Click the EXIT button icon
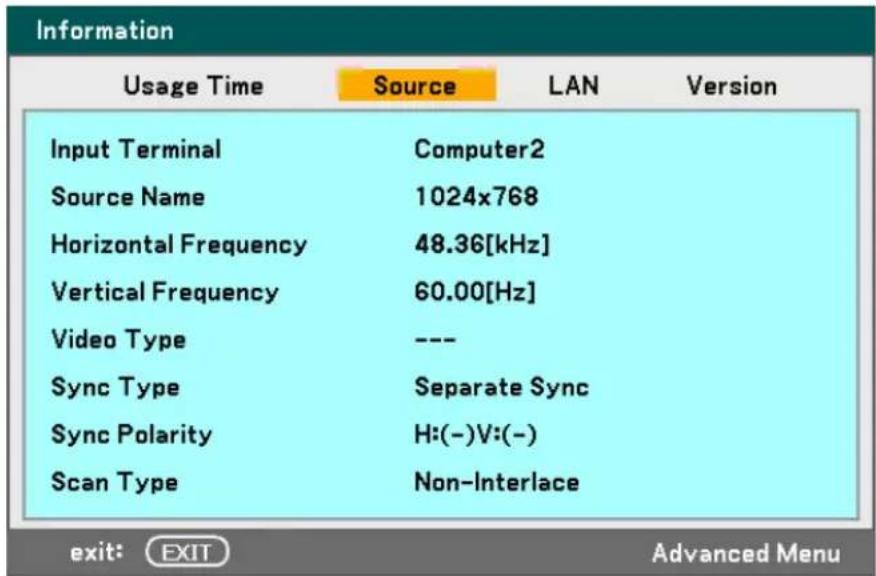 187,552
